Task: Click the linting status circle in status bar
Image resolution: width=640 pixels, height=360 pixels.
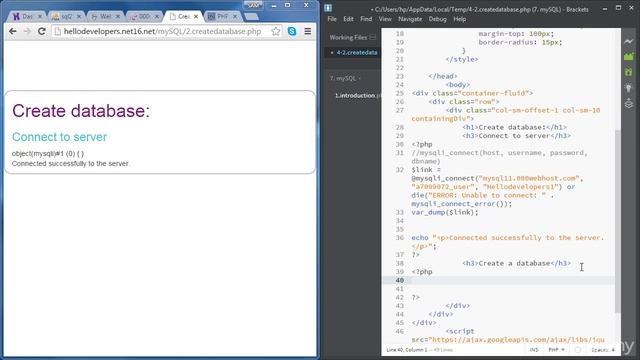Action: point(578,350)
